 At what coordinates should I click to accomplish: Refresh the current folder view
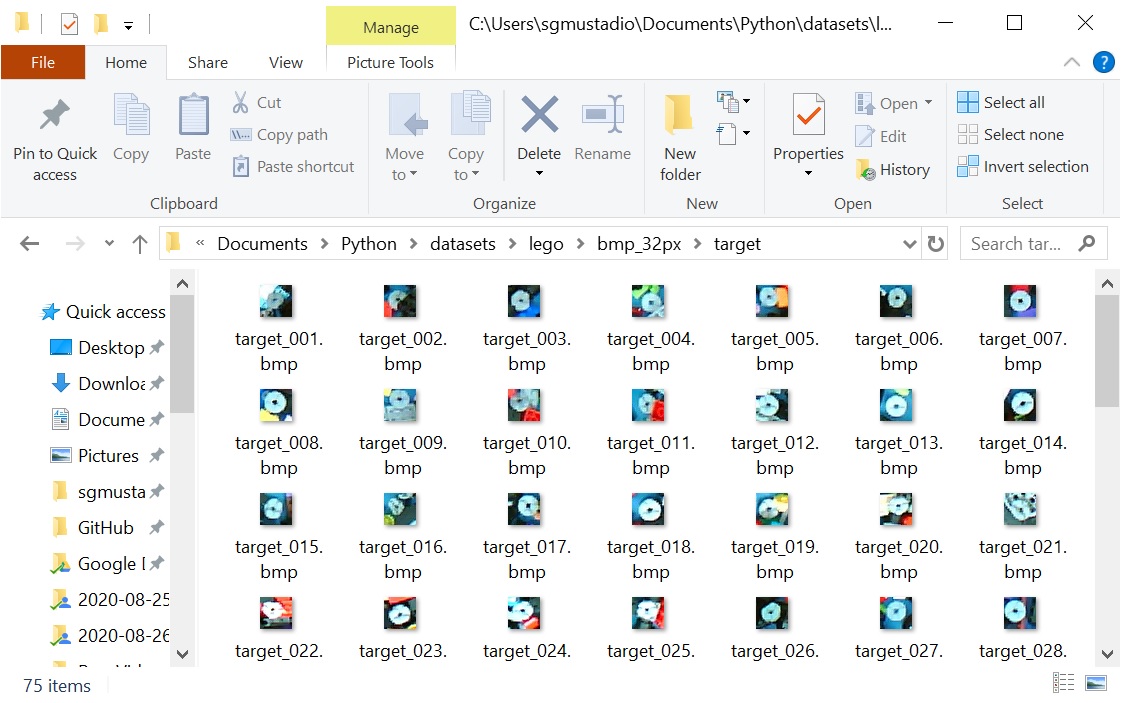point(936,244)
